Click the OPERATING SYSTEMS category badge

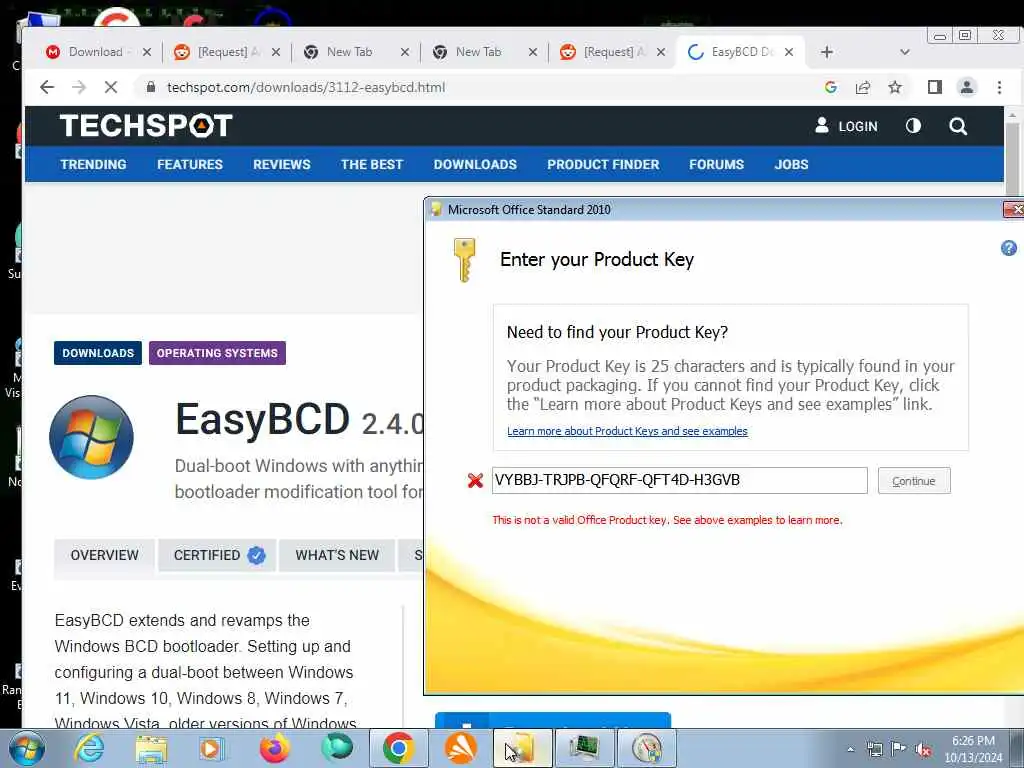[x=217, y=353]
